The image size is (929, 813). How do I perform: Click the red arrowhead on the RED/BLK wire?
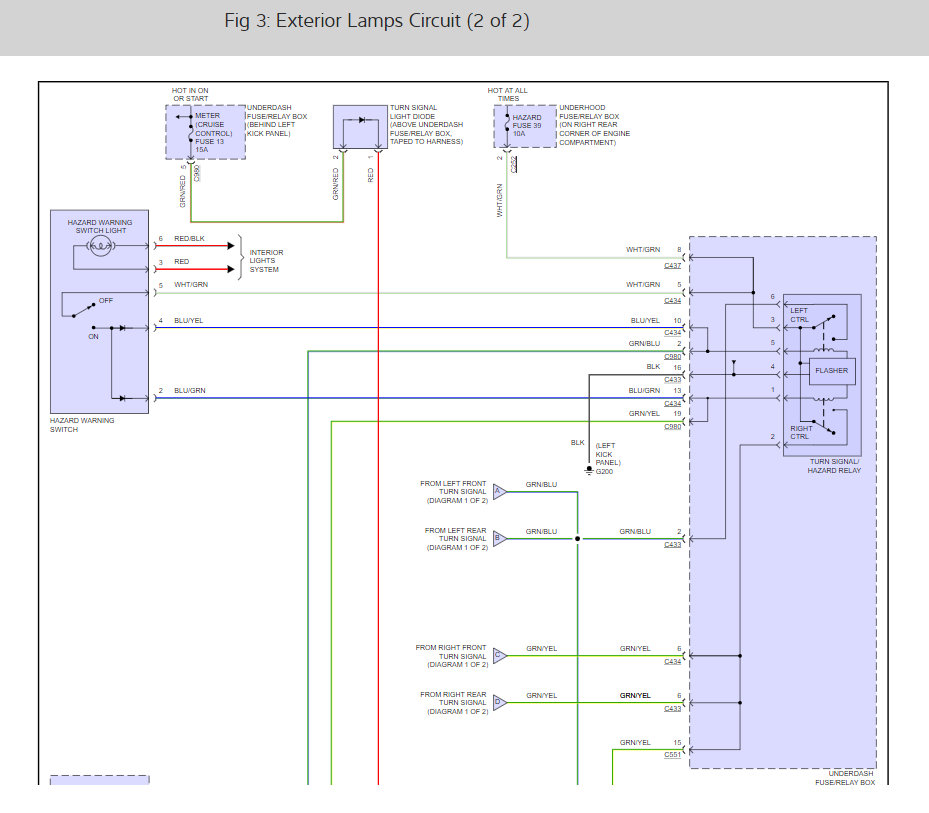(231, 245)
